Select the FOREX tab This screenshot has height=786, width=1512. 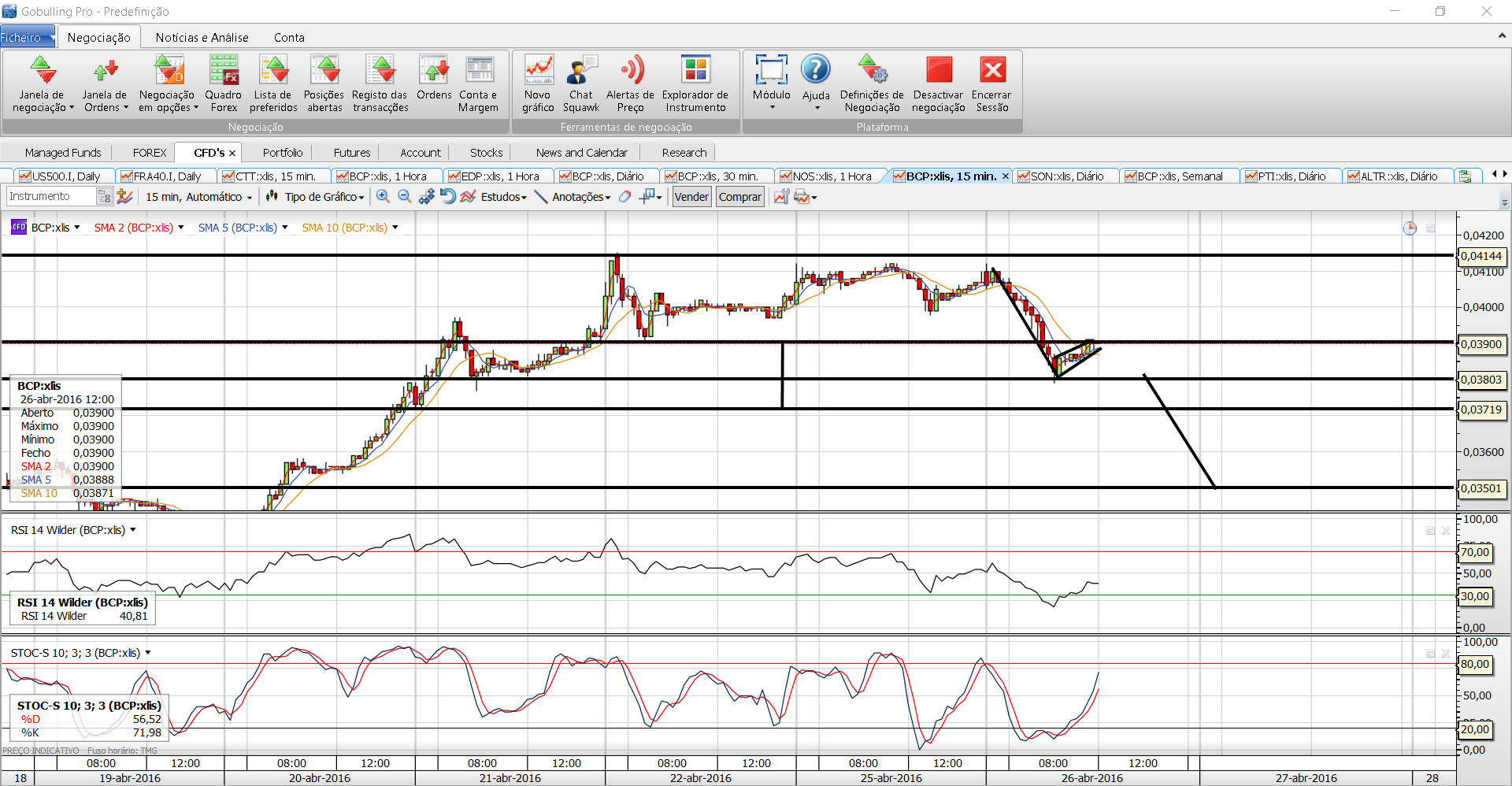tap(150, 153)
